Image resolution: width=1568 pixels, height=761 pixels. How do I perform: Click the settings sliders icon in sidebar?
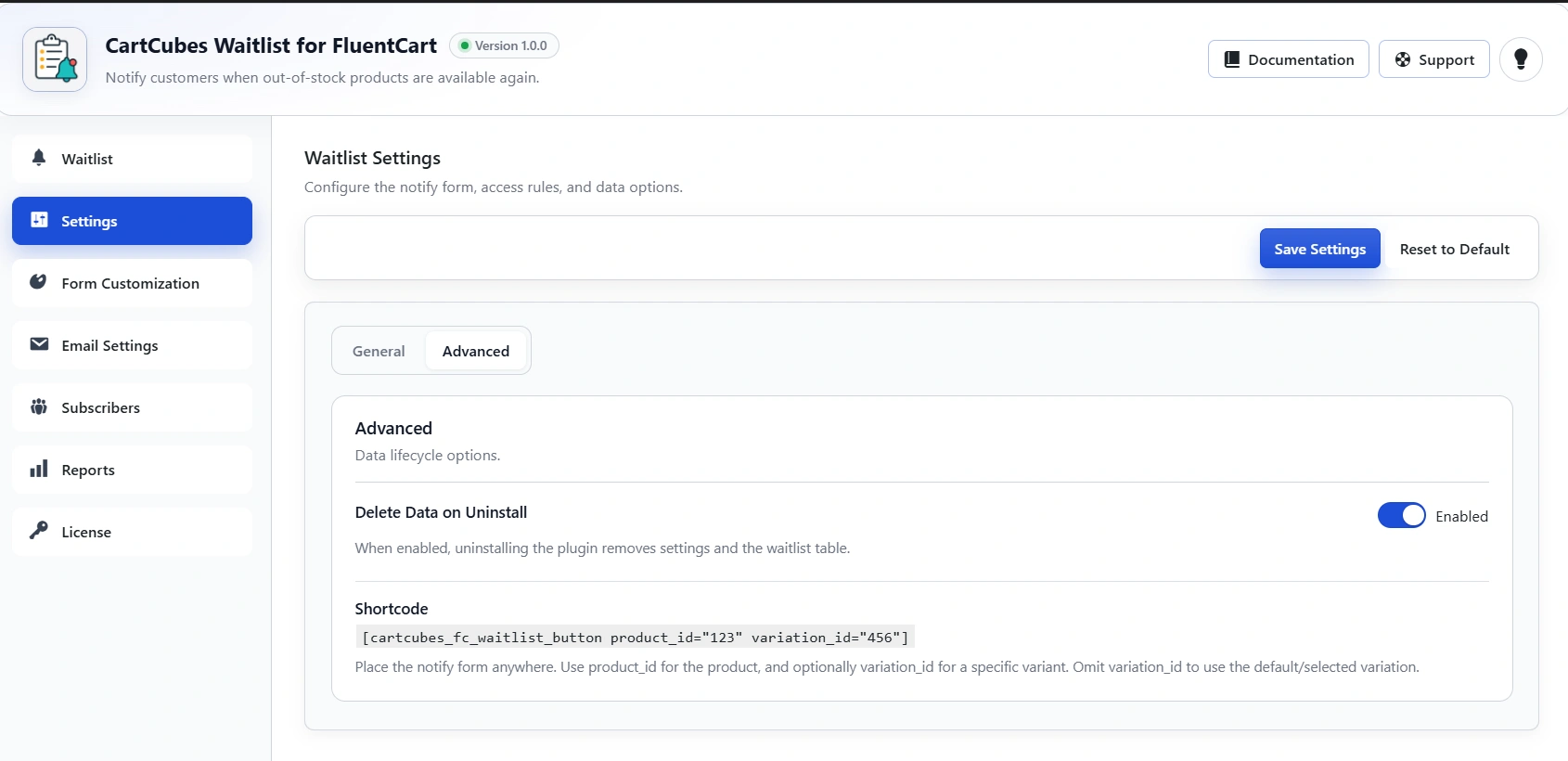point(39,220)
